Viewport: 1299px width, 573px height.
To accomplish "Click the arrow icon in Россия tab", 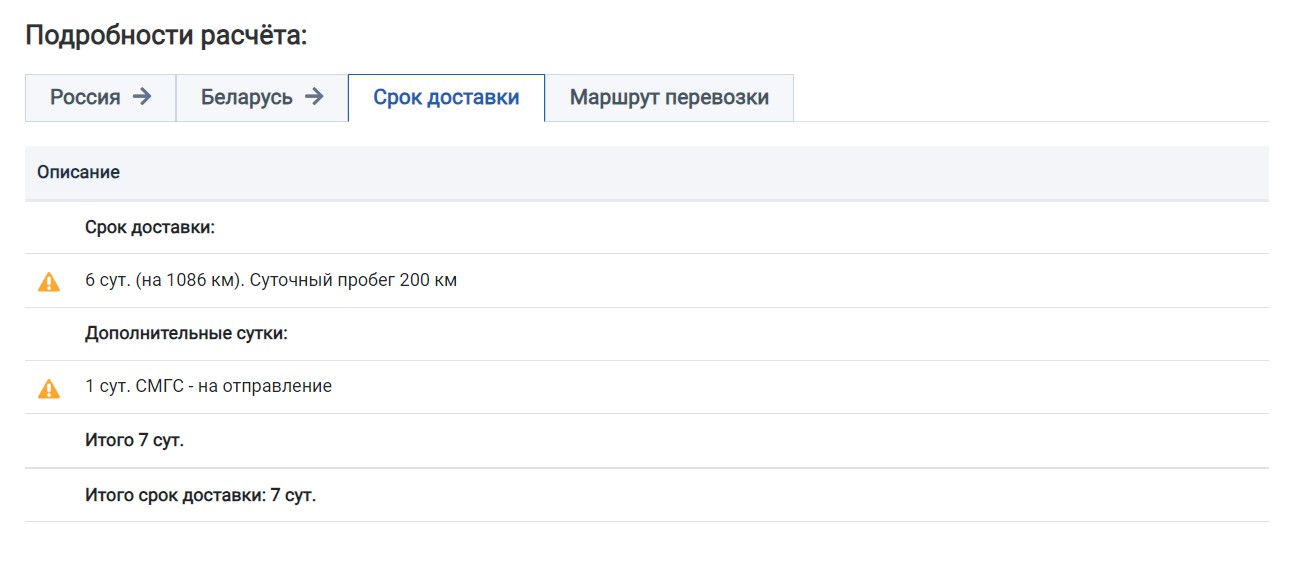I will (142, 97).
